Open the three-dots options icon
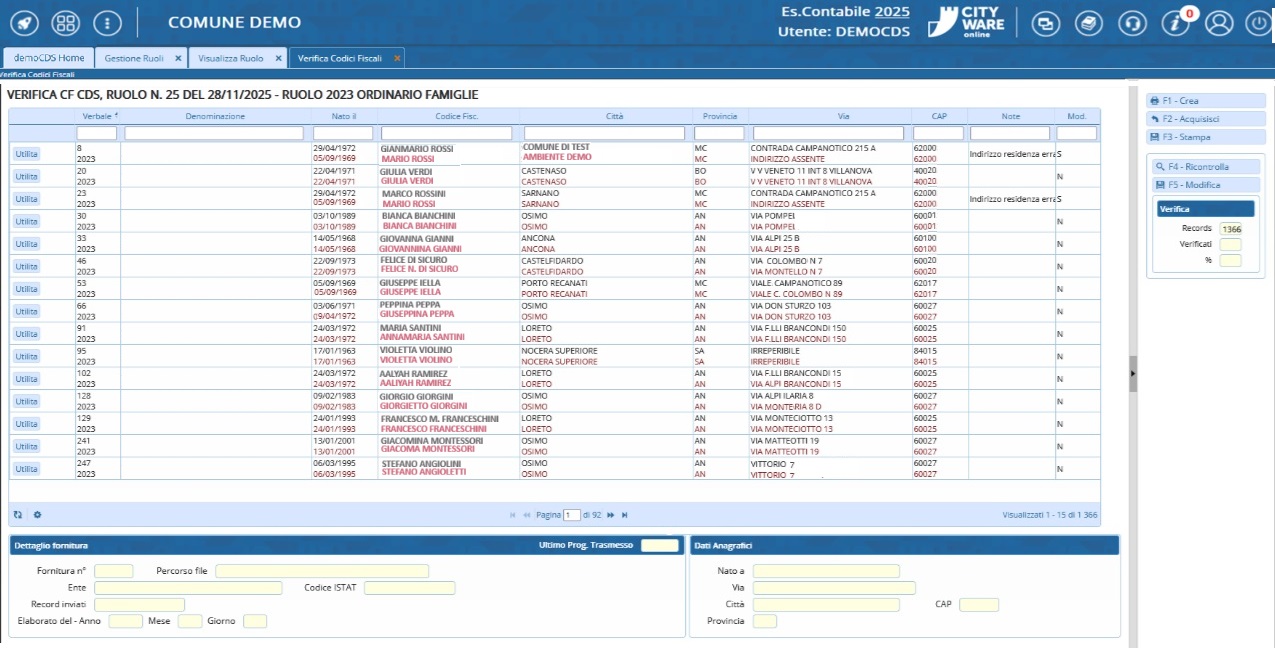This screenshot has height=651, width=1275. [x=106, y=22]
